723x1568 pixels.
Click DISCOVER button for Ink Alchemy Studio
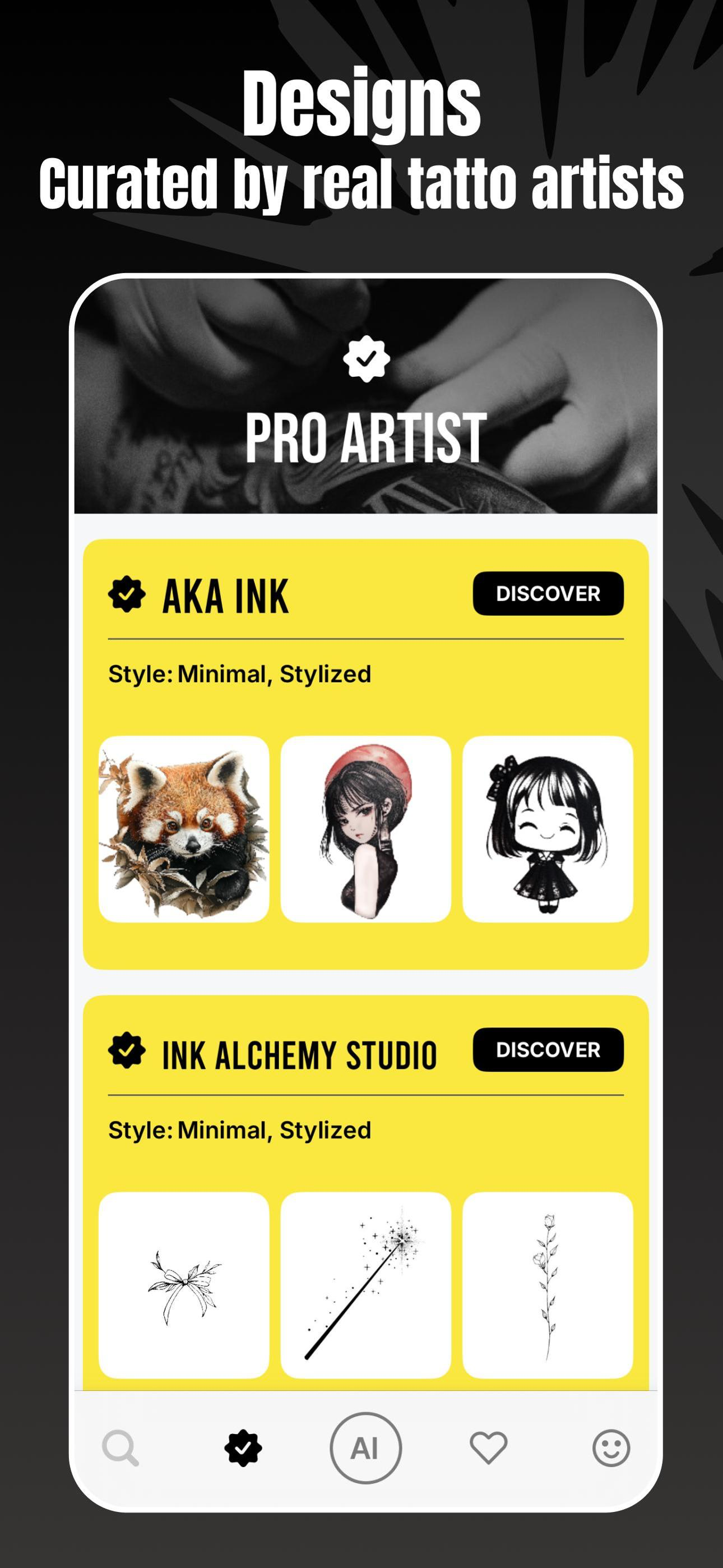pos(548,1050)
